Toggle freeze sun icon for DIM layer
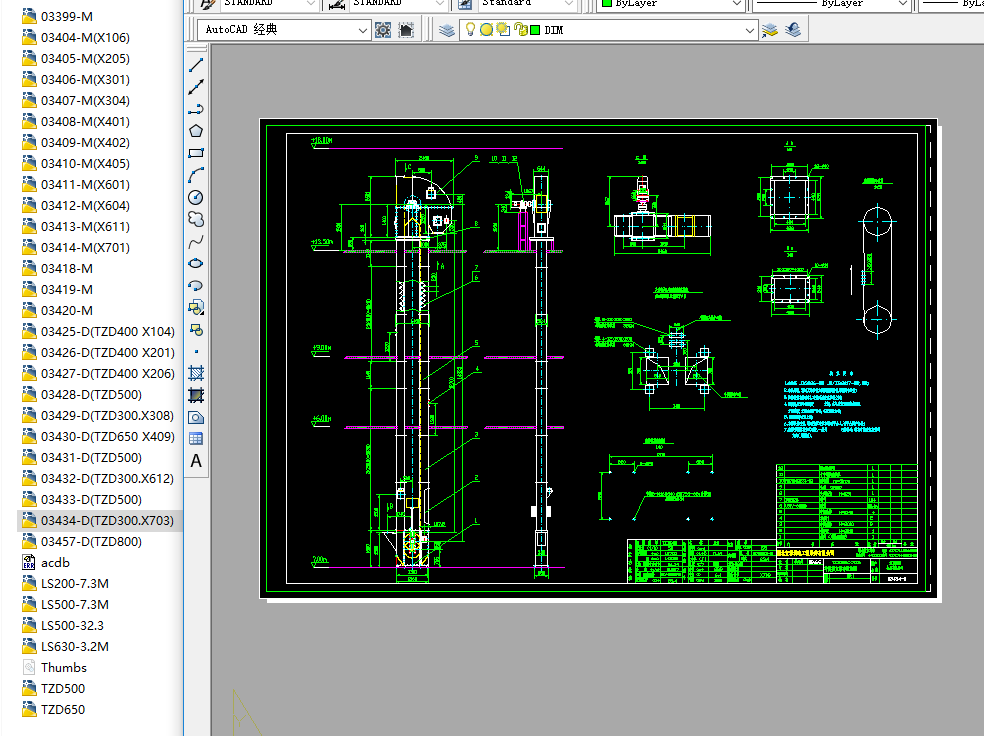This screenshot has height=736, width=984. click(487, 30)
